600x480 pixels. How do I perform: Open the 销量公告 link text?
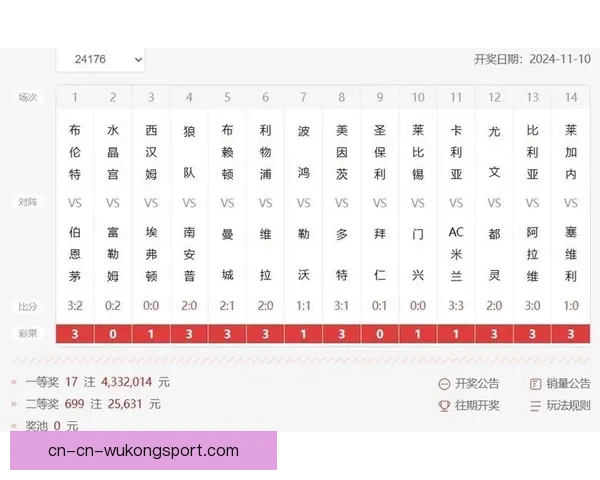pos(568,383)
